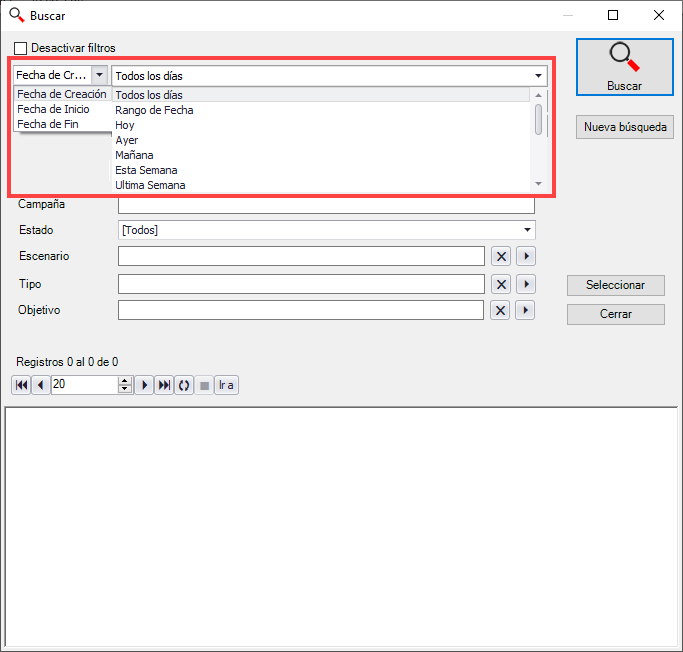This screenshot has width=683, height=652.
Task: Open Escenario lookup arrow button
Action: 526,256
